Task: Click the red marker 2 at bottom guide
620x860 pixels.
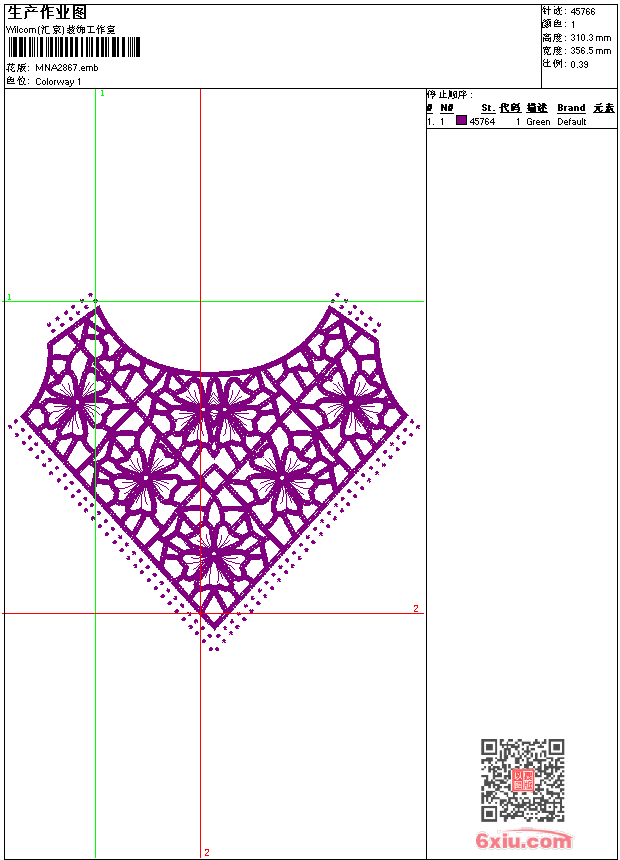Action: (207, 852)
